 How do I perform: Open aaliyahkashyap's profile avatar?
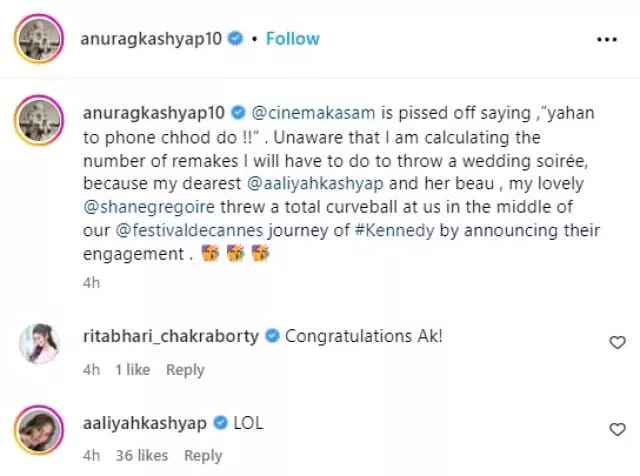40,432
